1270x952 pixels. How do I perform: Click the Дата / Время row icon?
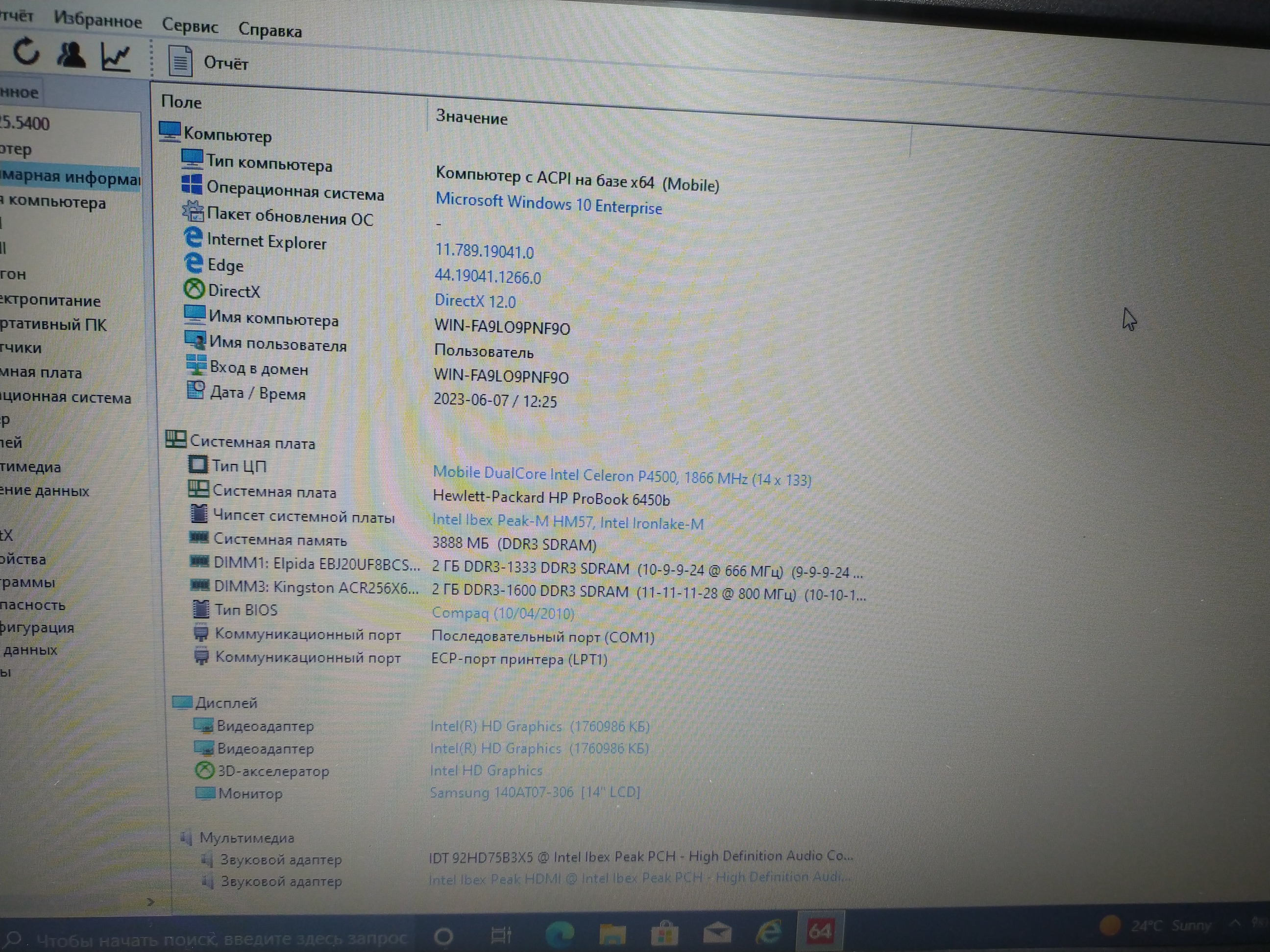pyautogui.click(x=196, y=390)
